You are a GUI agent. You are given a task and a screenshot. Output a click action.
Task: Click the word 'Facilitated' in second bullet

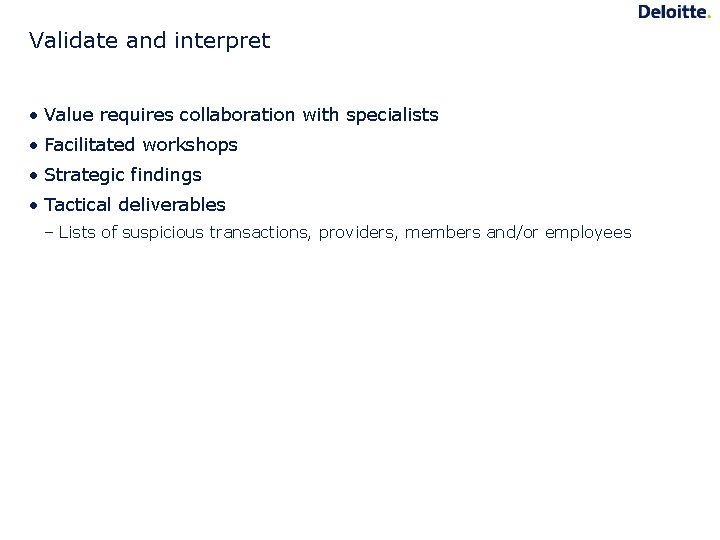(90, 145)
